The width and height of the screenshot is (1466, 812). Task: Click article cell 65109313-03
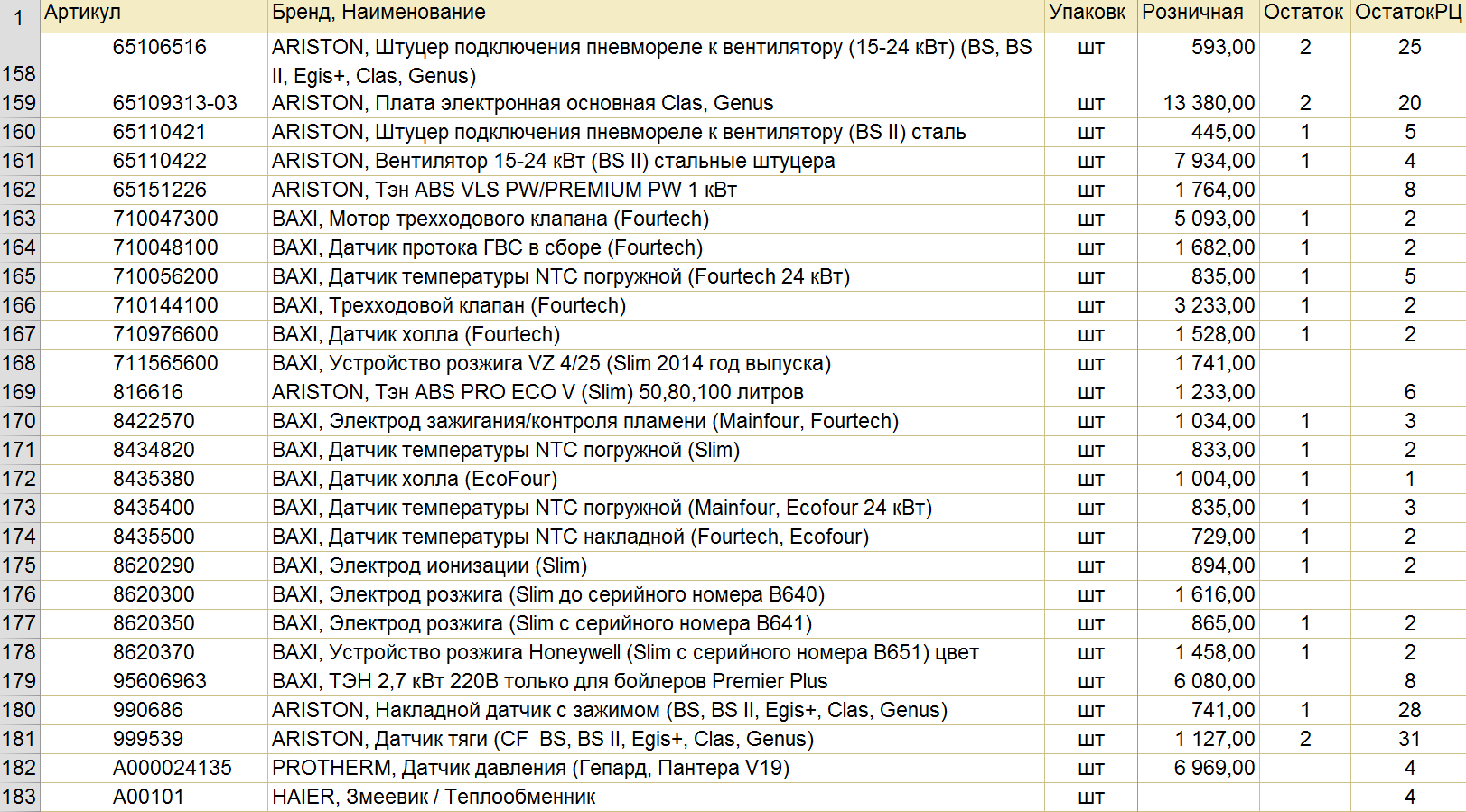click(154, 103)
